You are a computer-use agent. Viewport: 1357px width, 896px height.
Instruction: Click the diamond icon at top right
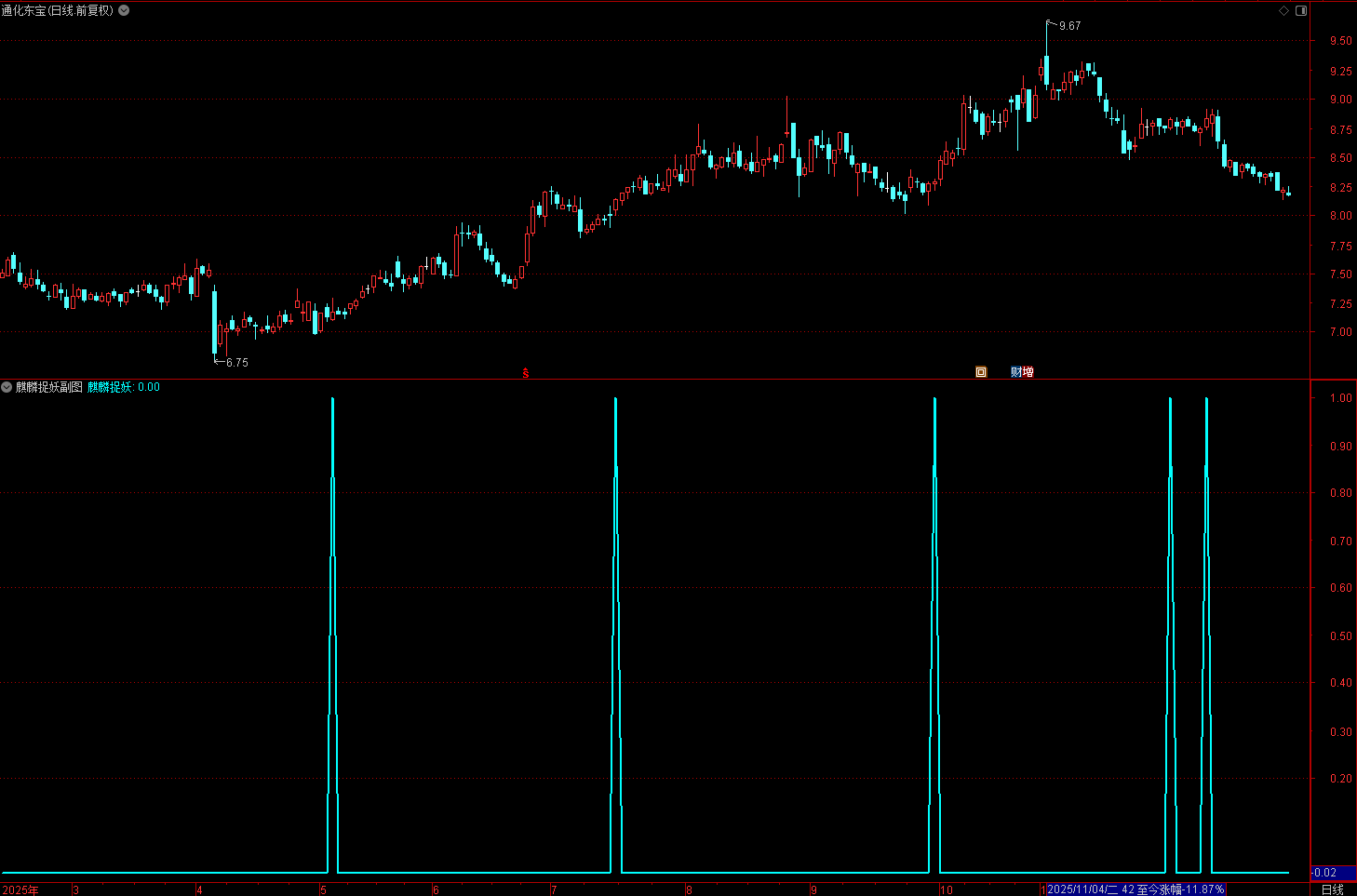(1284, 10)
